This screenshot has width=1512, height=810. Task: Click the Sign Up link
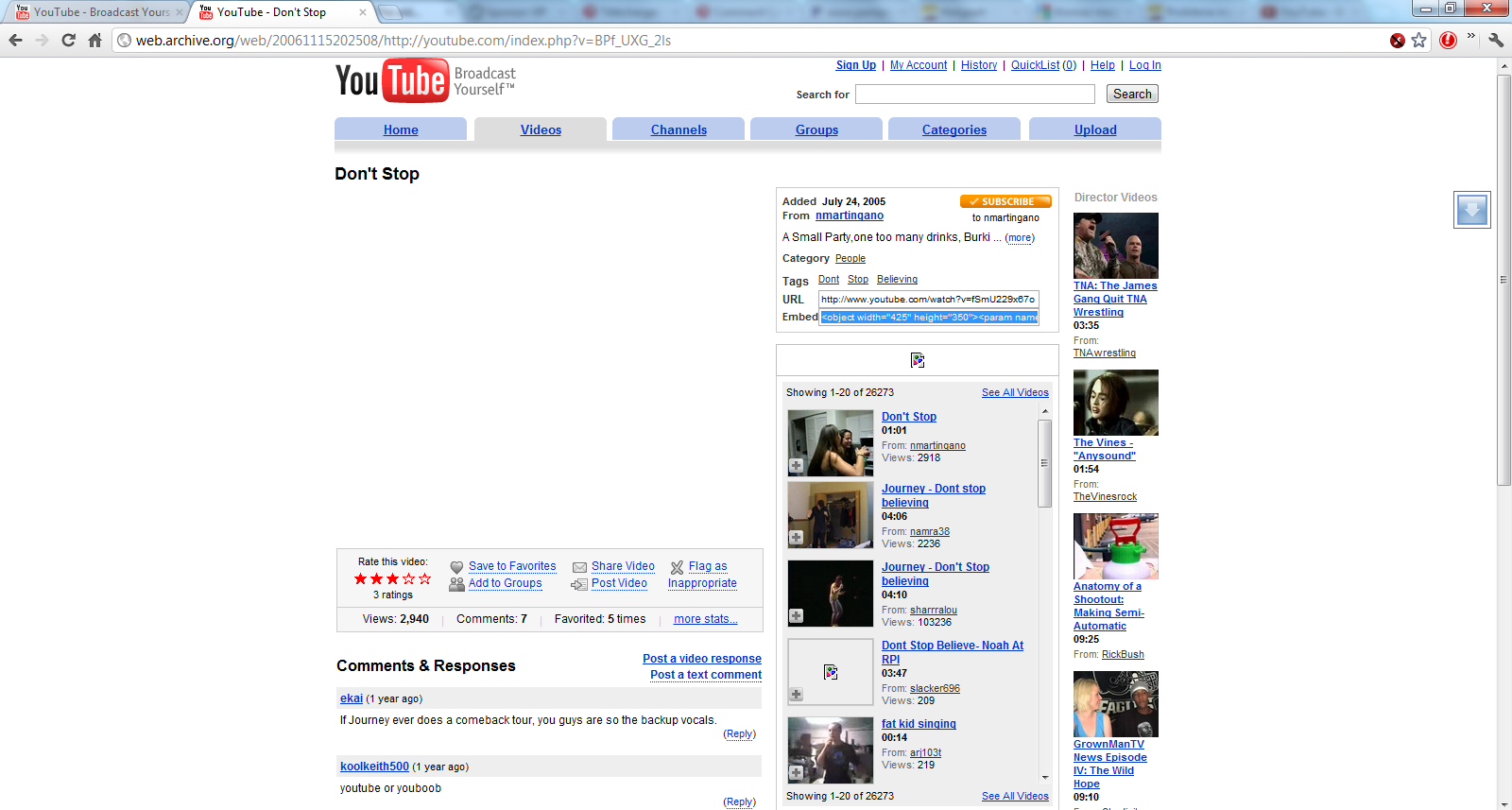[856, 65]
